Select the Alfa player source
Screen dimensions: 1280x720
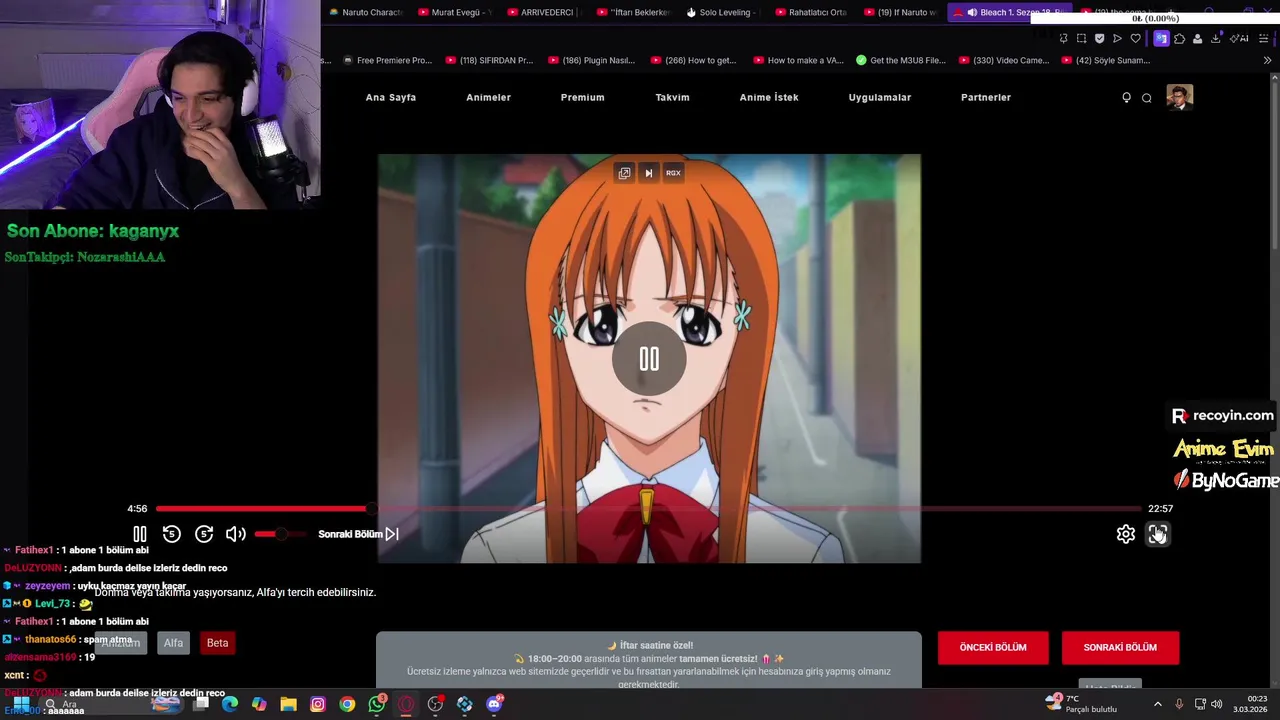pos(173,643)
